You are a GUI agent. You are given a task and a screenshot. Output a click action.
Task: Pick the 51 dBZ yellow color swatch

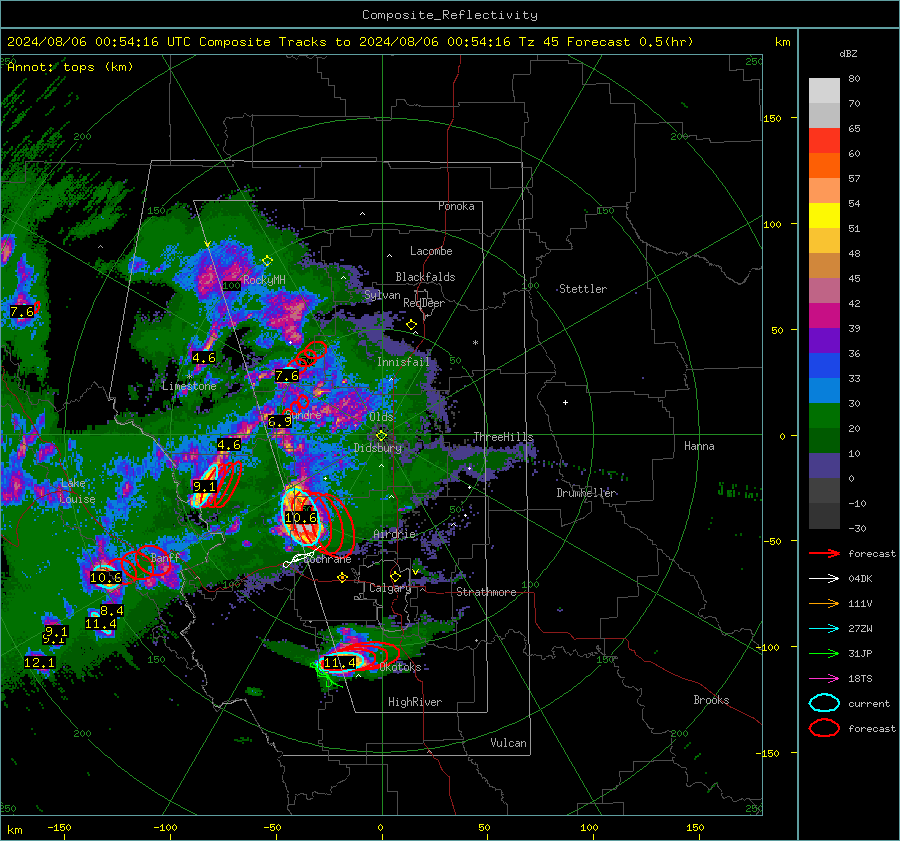point(824,215)
